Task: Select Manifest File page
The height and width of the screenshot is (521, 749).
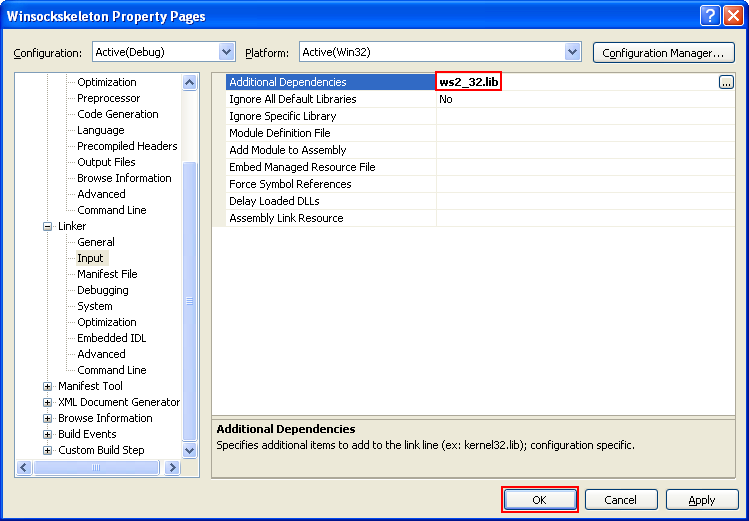Action: (107, 274)
